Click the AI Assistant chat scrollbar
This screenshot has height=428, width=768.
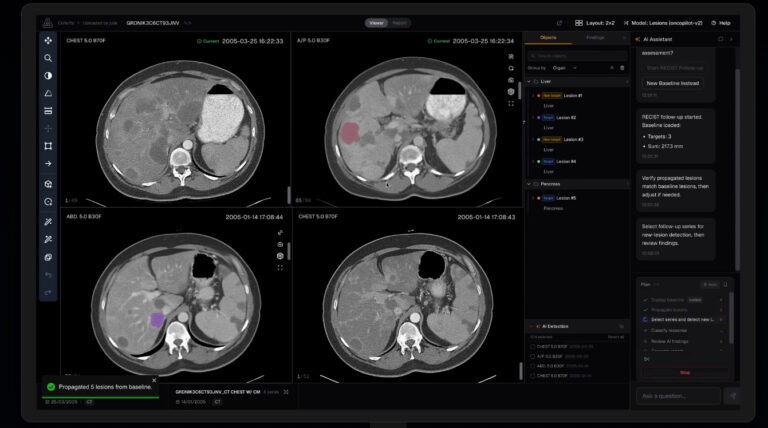pyautogui.click(x=737, y=169)
